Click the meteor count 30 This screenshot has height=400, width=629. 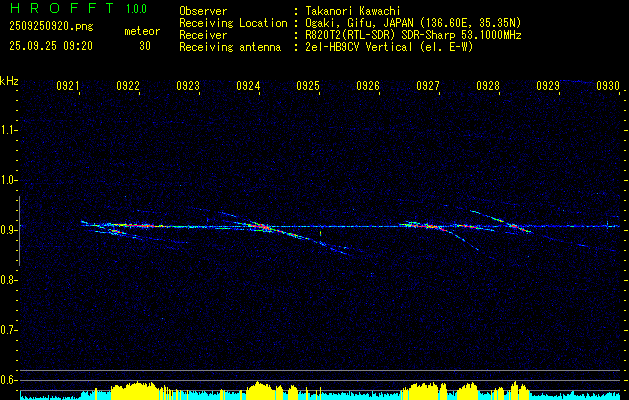145,46
